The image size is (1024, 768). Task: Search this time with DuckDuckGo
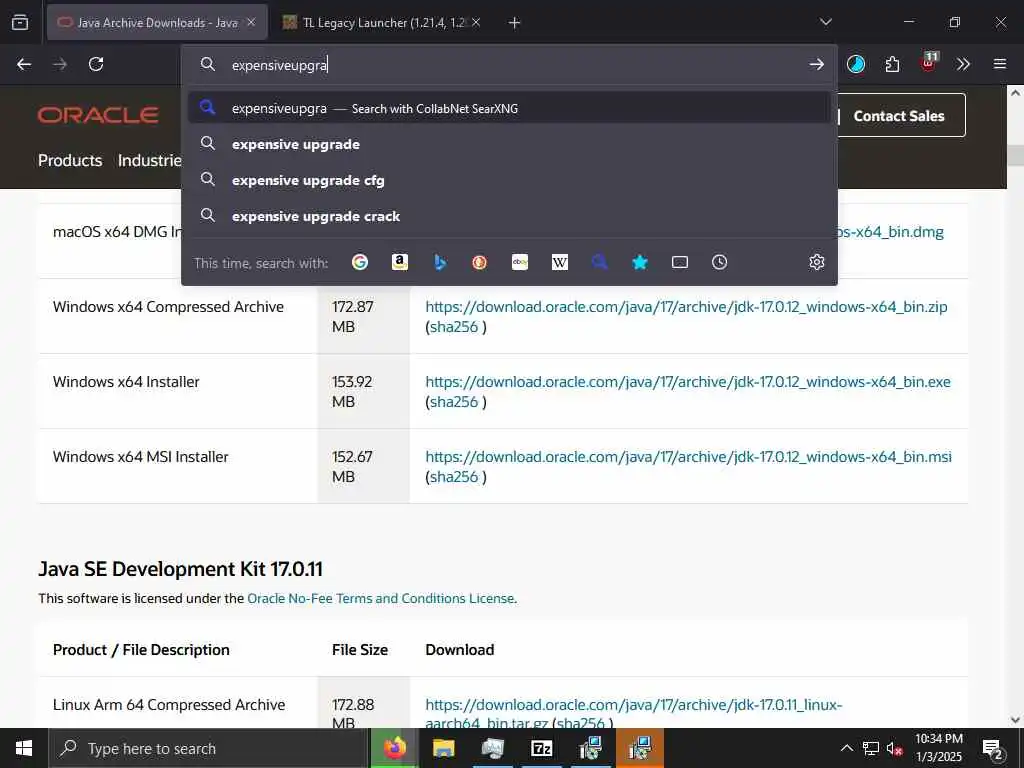pyautogui.click(x=480, y=263)
